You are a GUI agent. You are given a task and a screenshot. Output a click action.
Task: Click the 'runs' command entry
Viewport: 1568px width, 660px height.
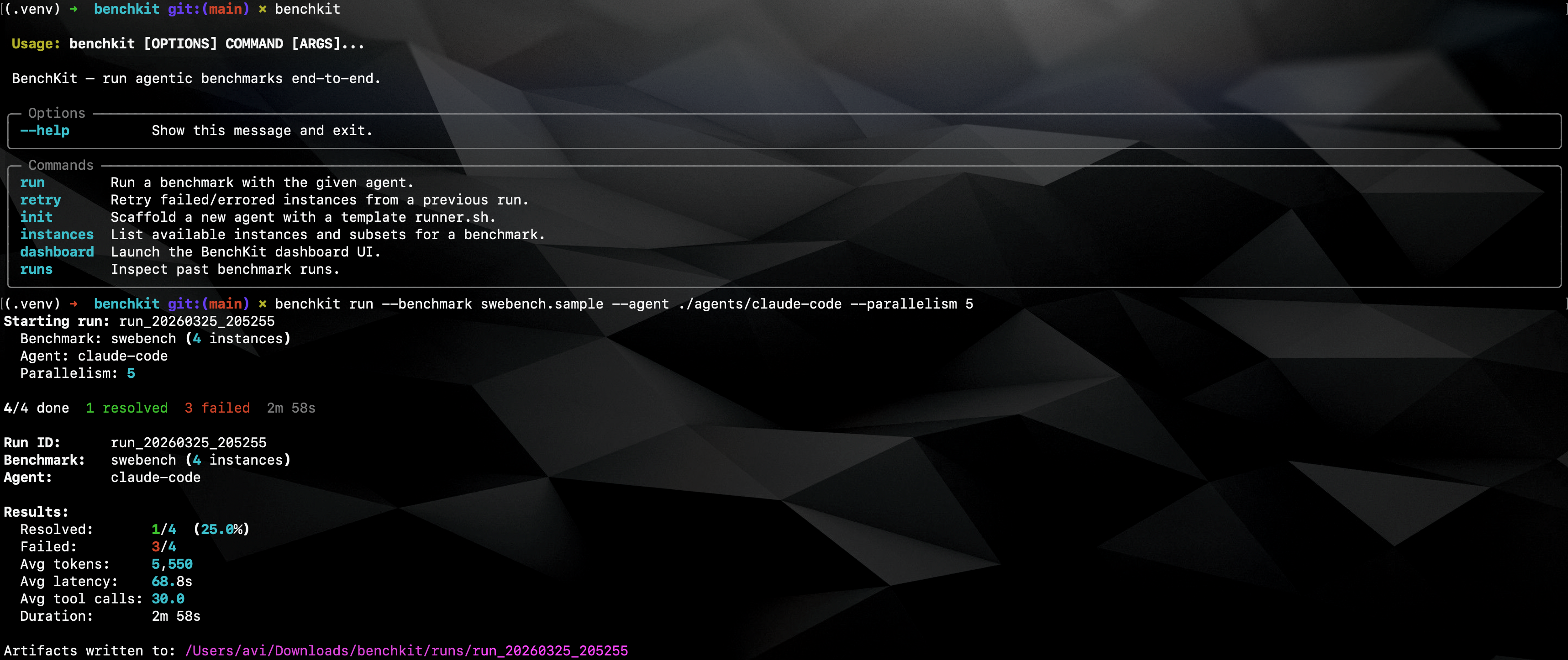point(36,269)
